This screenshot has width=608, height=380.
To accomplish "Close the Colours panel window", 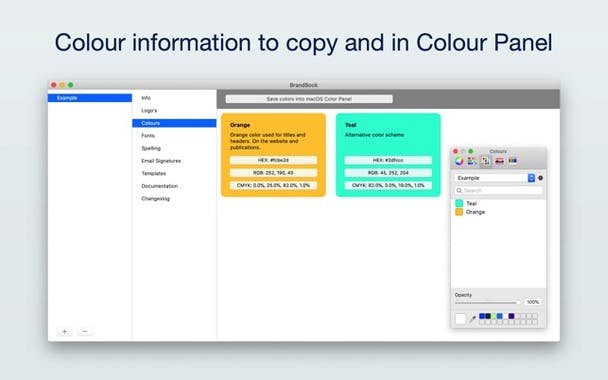I will (x=456, y=151).
